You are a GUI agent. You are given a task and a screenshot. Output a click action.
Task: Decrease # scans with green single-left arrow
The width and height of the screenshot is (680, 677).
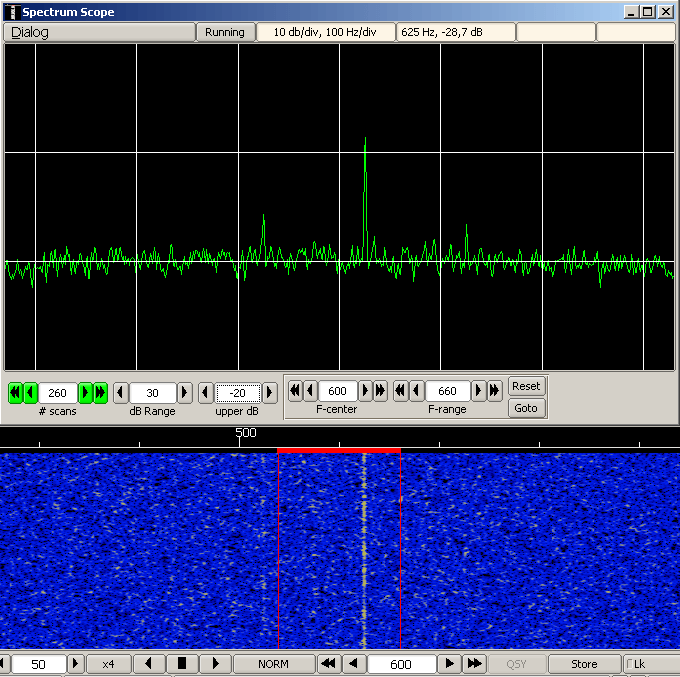30,393
